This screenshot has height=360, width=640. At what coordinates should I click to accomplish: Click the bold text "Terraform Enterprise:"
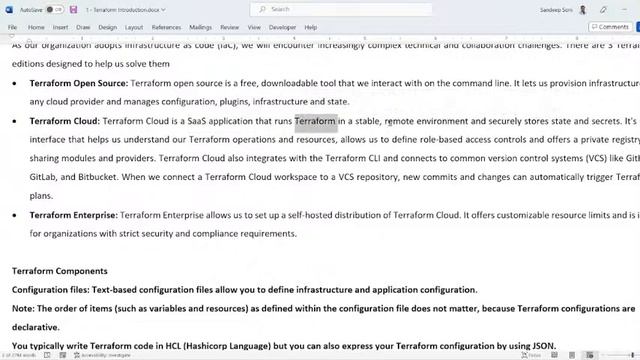coord(73,215)
